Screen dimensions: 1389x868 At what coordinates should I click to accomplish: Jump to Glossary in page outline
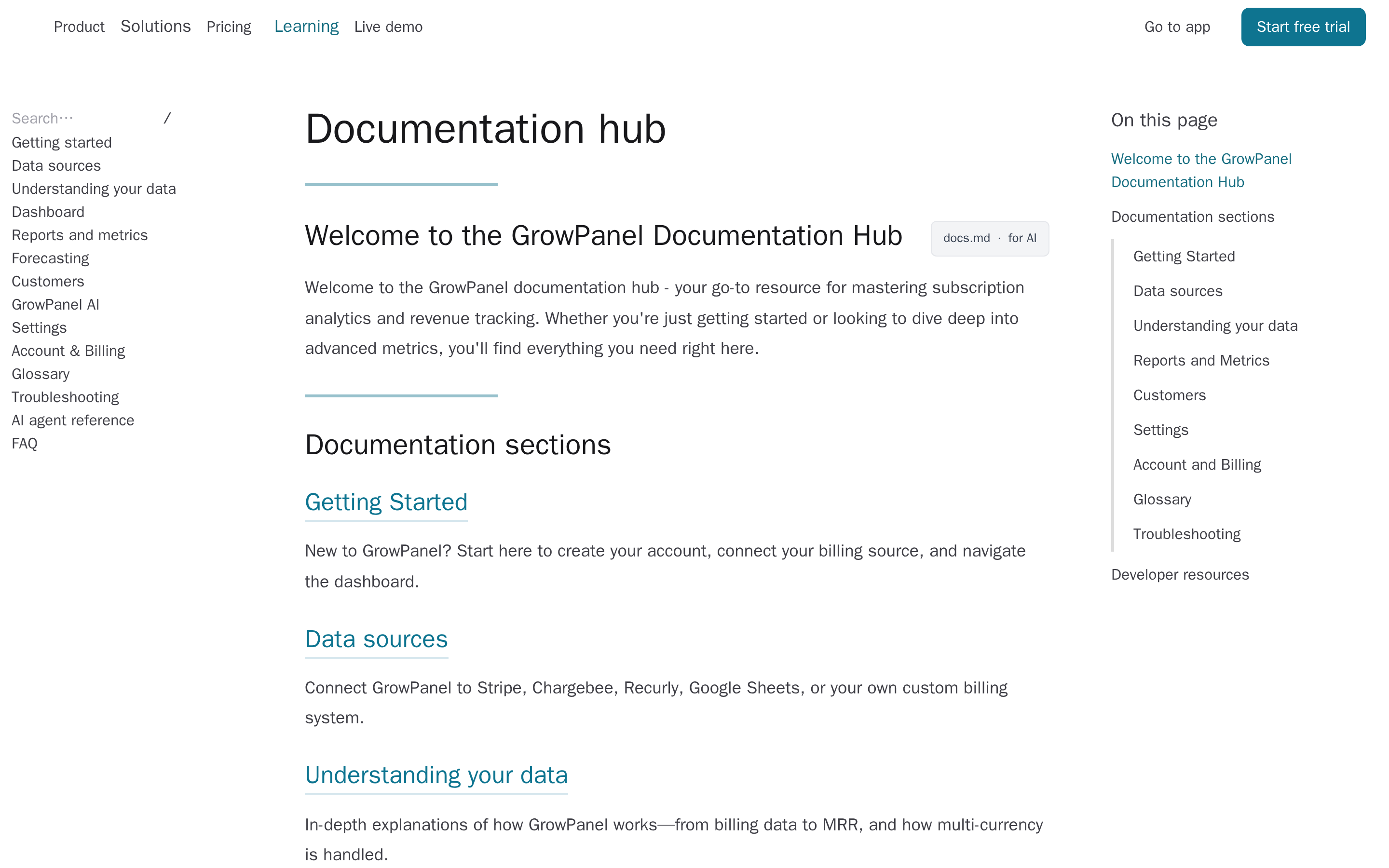(1162, 500)
